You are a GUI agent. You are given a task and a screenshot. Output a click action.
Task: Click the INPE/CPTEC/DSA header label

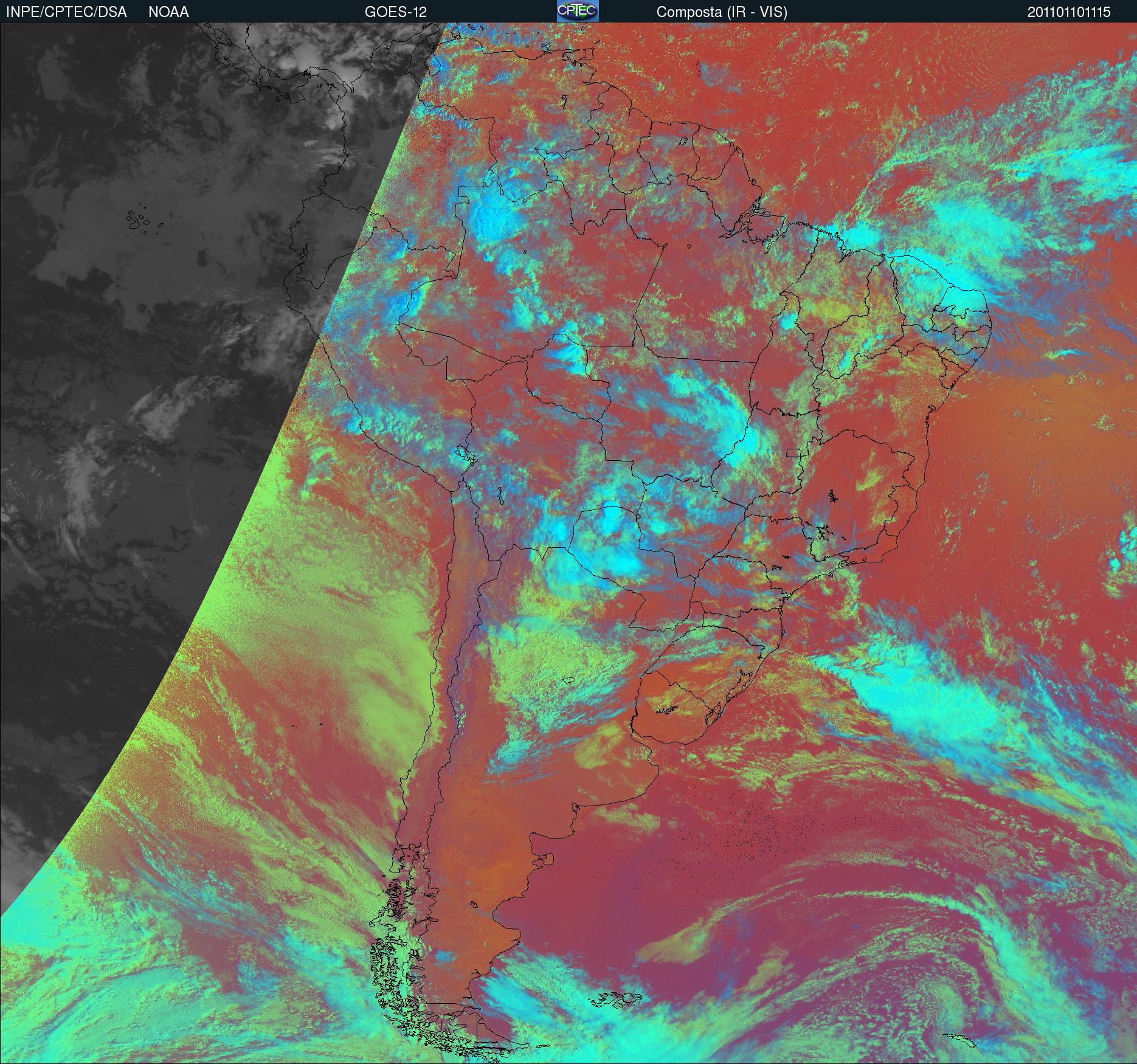[66, 12]
